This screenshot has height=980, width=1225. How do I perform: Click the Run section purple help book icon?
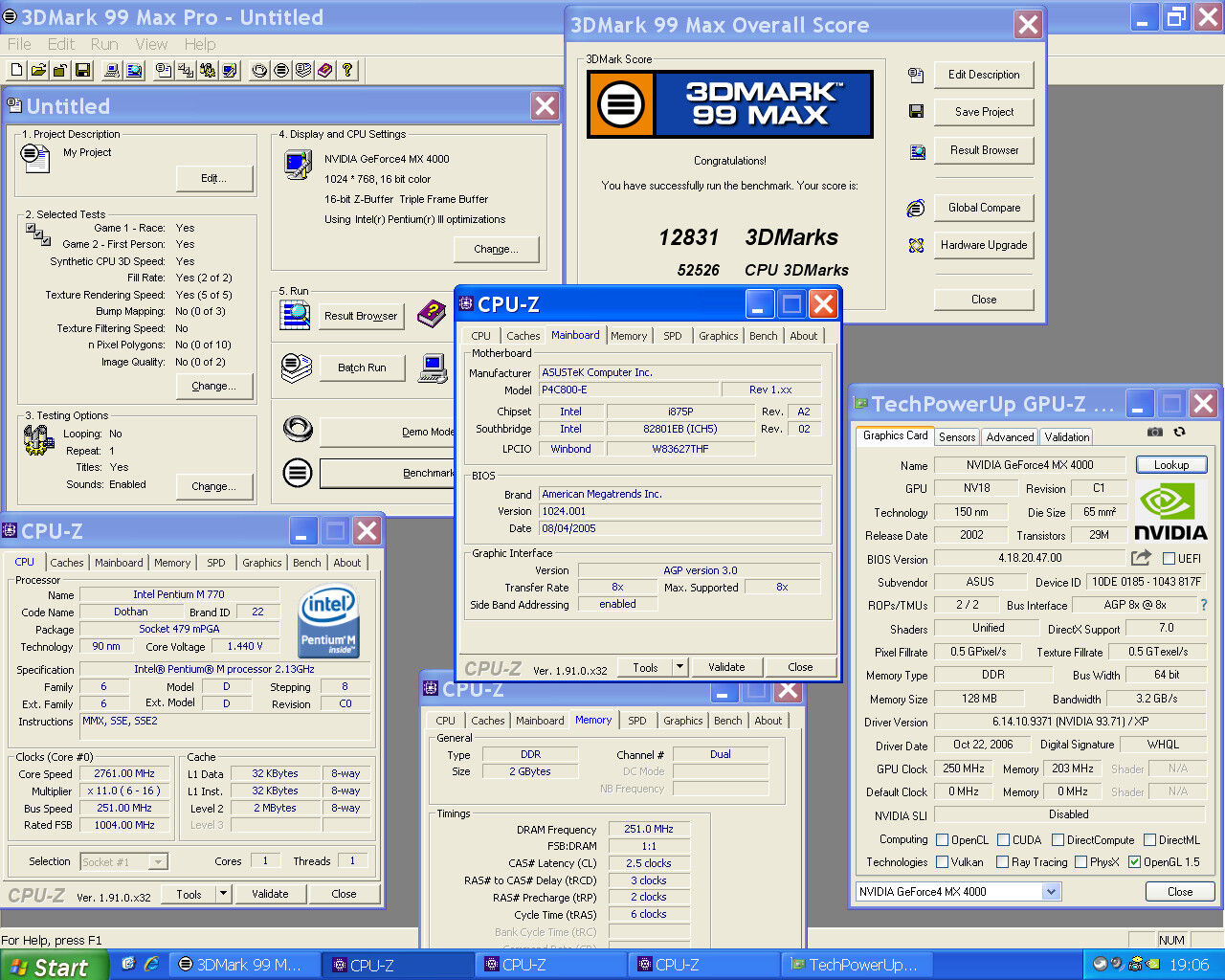[x=432, y=313]
